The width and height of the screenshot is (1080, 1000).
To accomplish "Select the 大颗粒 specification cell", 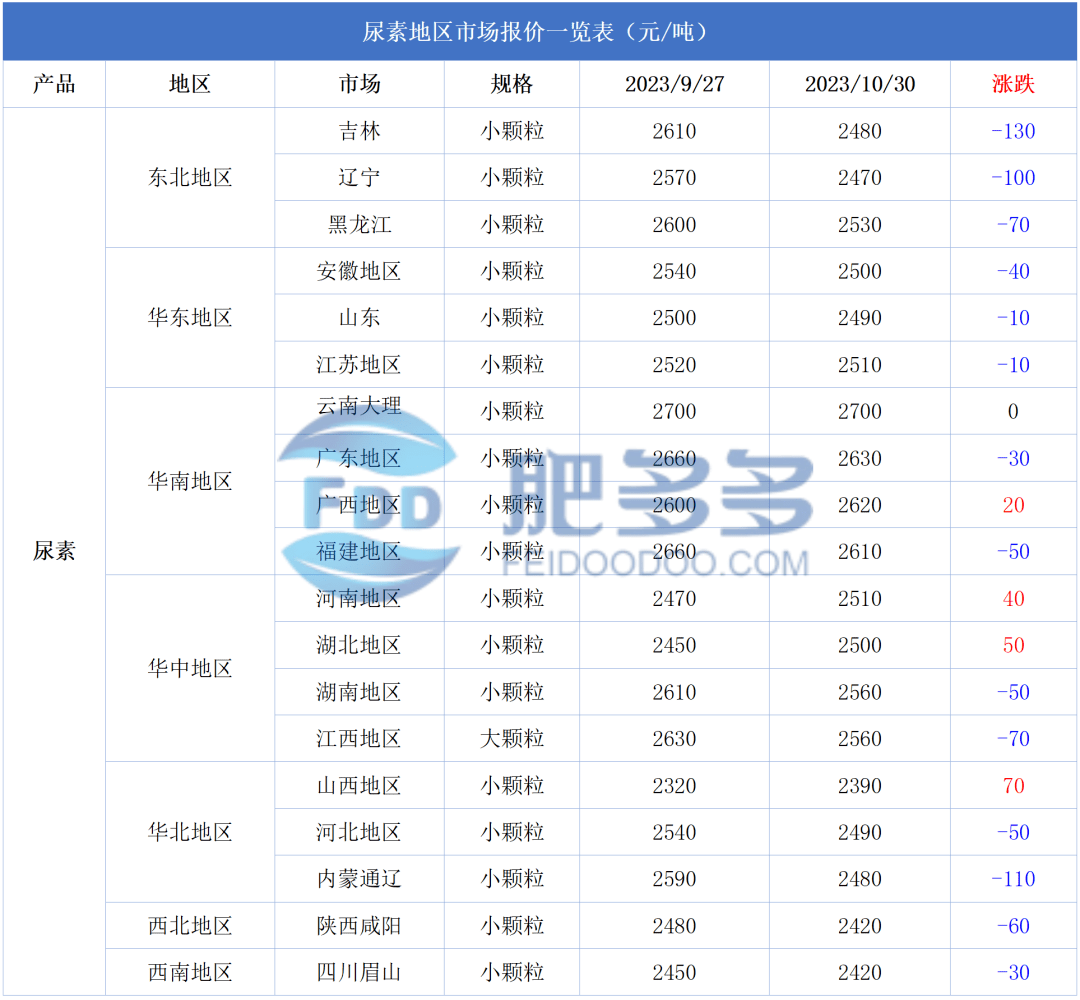I will click(512, 739).
